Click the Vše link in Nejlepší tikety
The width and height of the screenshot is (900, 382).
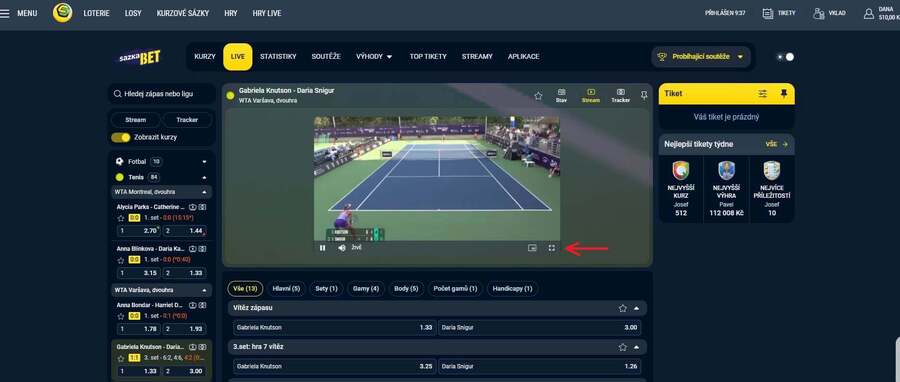point(777,144)
